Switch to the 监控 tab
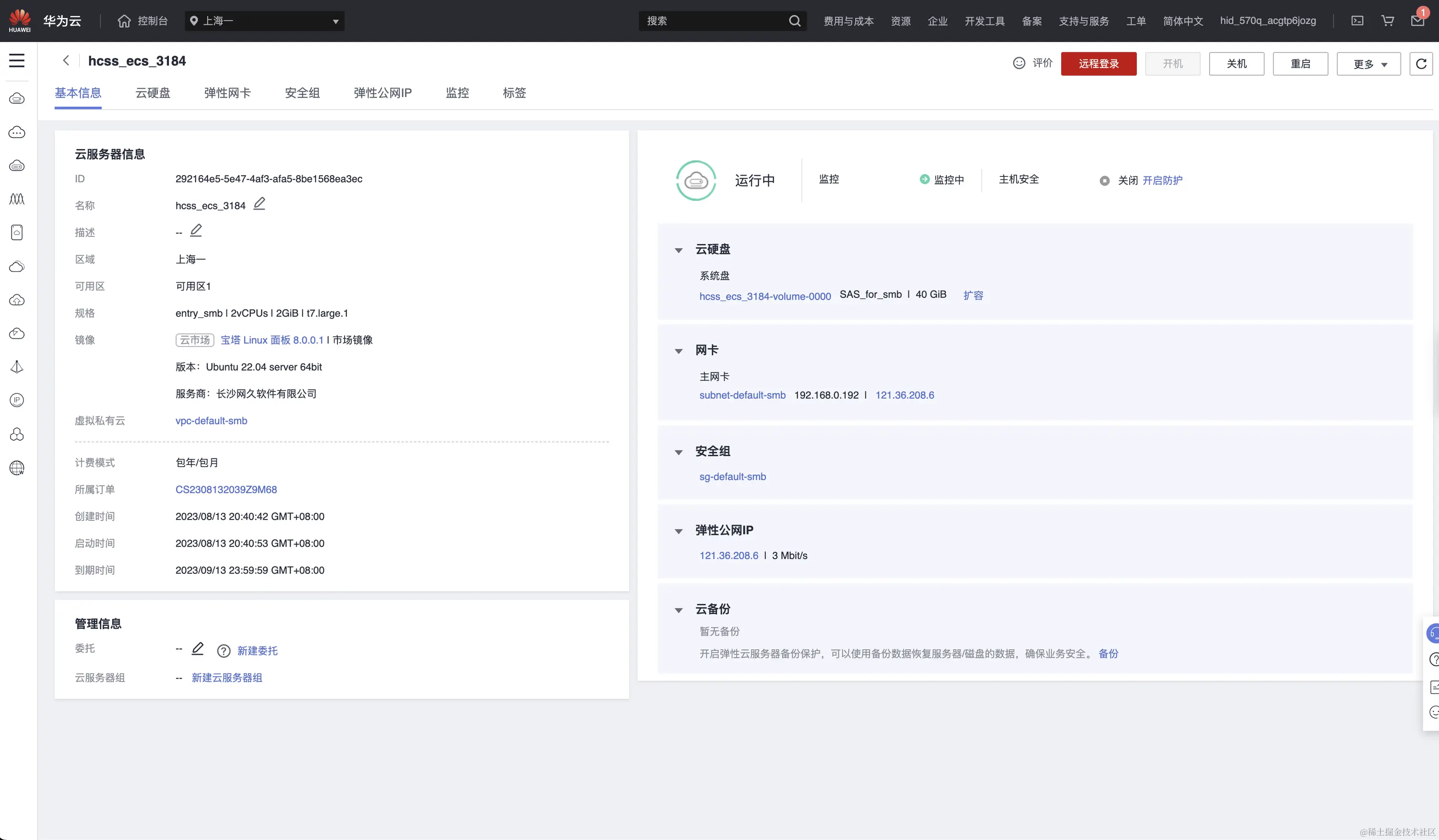 click(457, 93)
